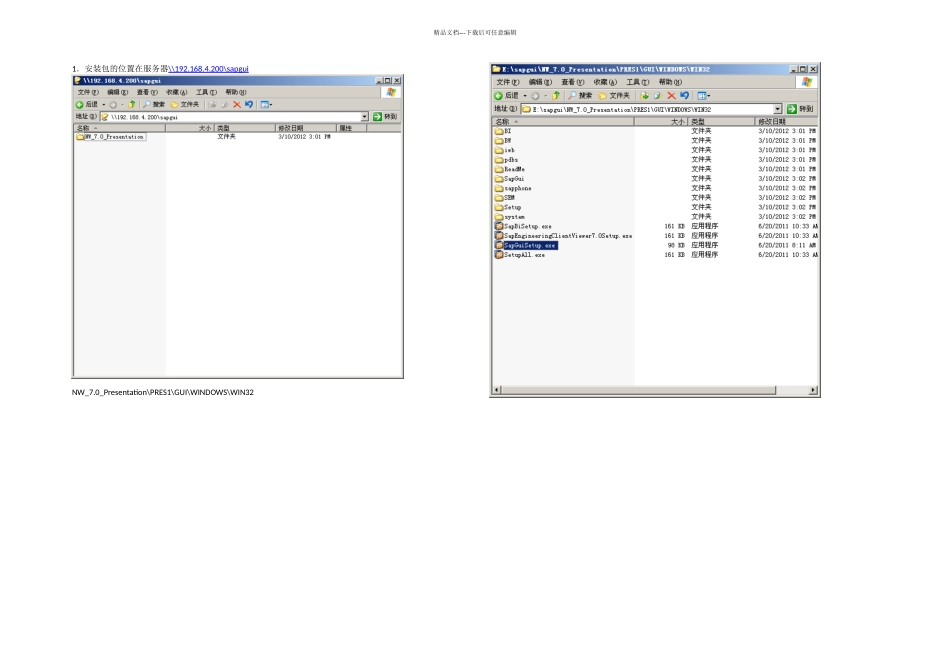Viewport: 950px width, 672px height.
Task: Open address bar dropdown in left sapgui window
Action: [364, 116]
